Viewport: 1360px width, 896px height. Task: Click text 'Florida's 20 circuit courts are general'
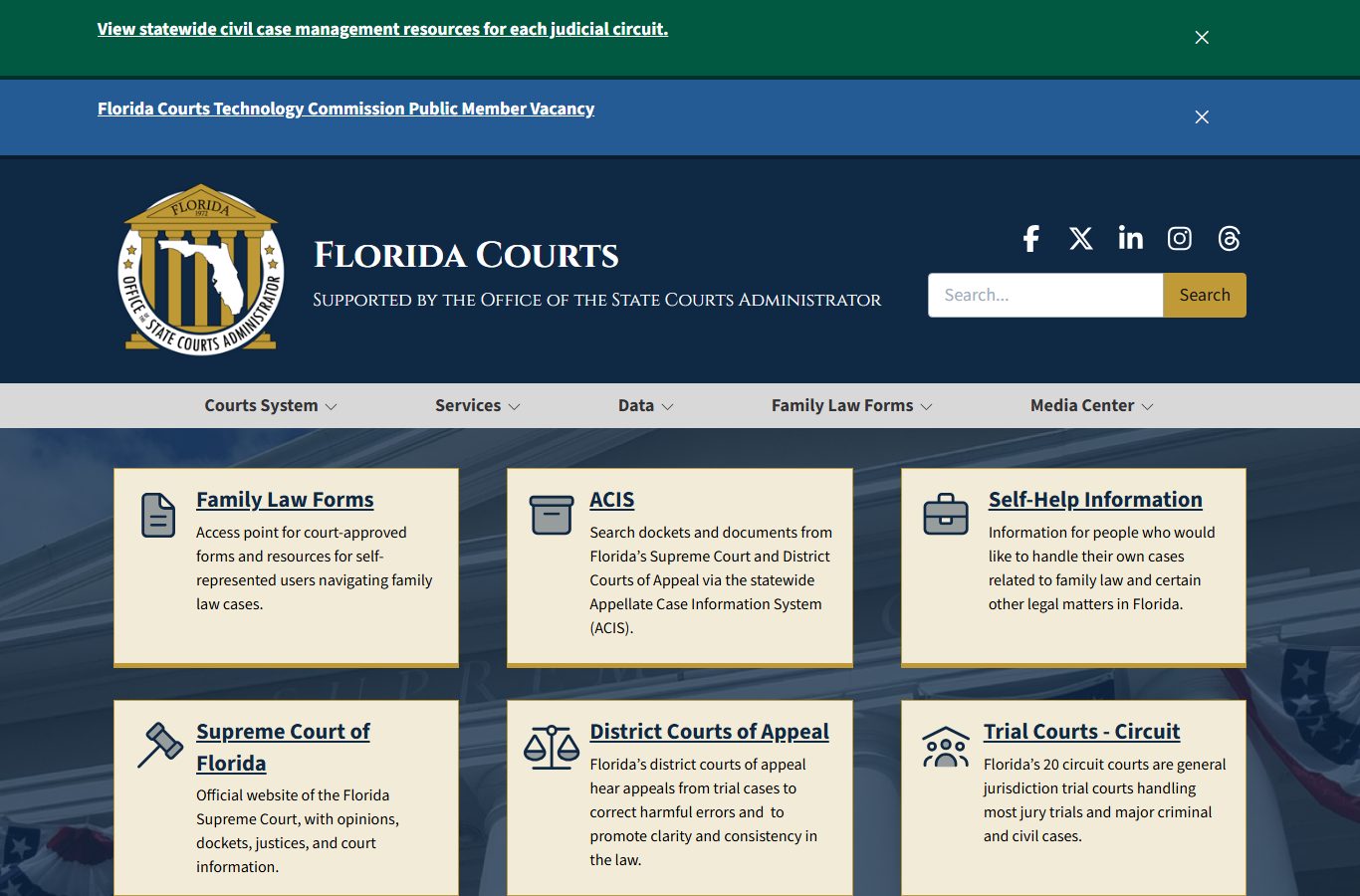tap(1105, 765)
